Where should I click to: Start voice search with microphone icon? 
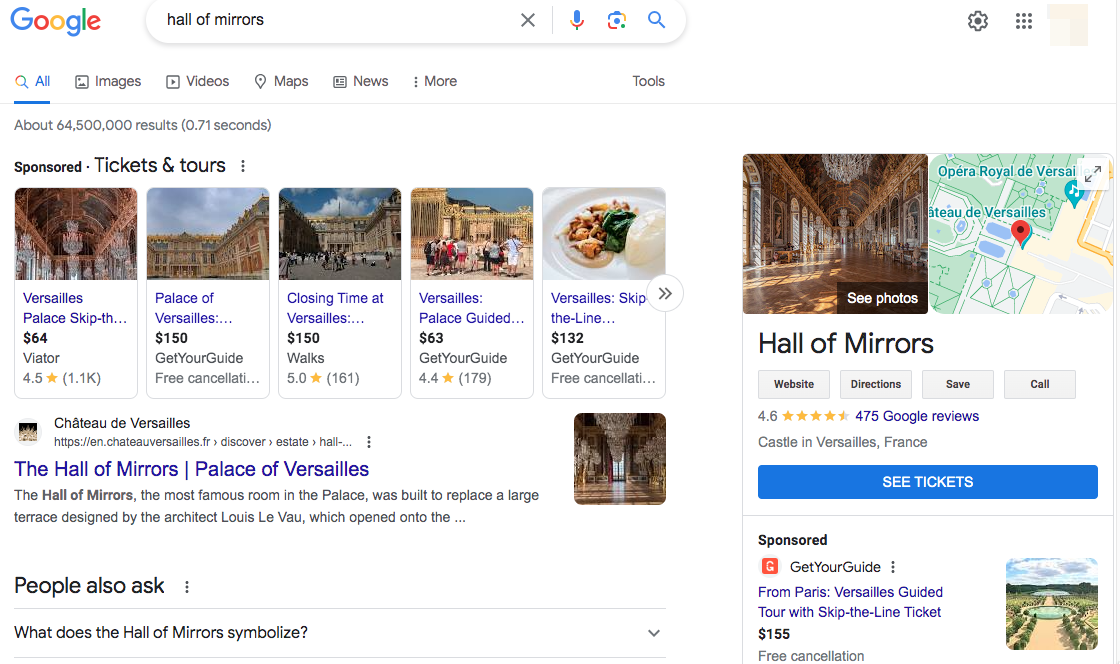(577, 20)
